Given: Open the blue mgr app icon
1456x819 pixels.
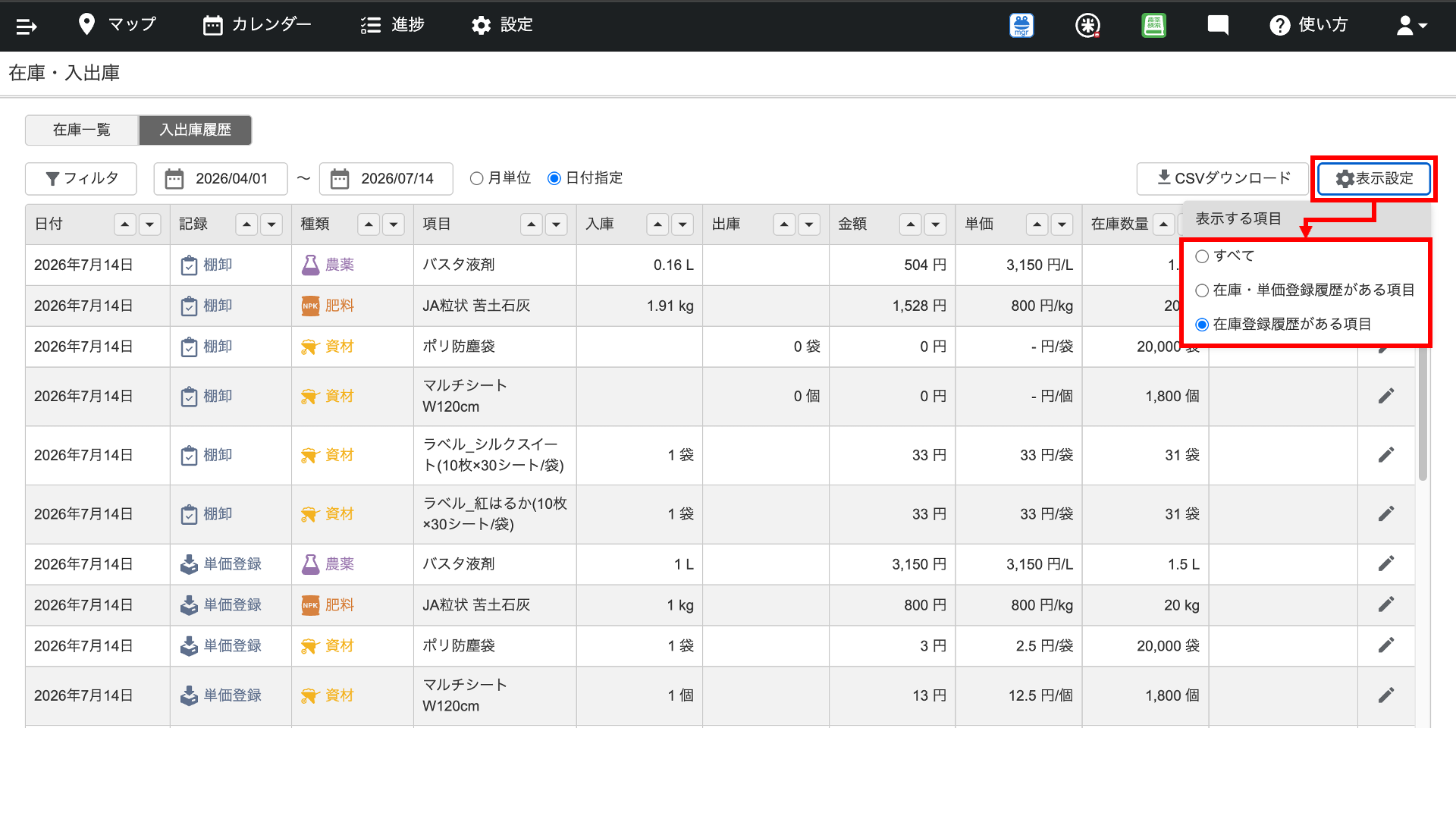Looking at the screenshot, I should [1021, 26].
